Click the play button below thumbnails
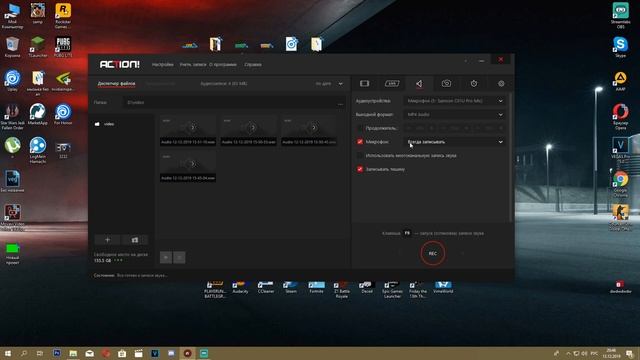Viewport: 640px width, 360px height. click(x=166, y=258)
